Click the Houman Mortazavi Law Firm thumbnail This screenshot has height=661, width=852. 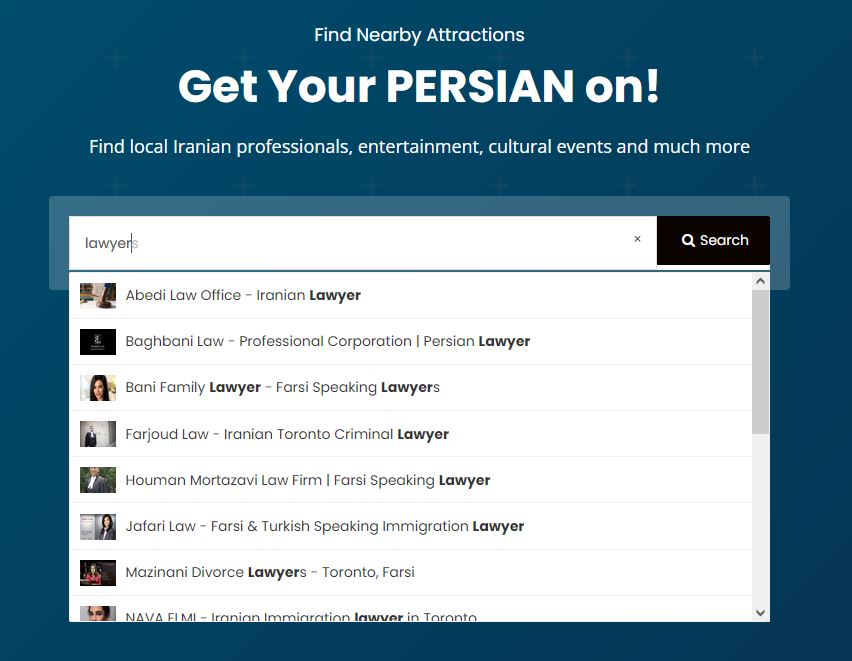[98, 480]
